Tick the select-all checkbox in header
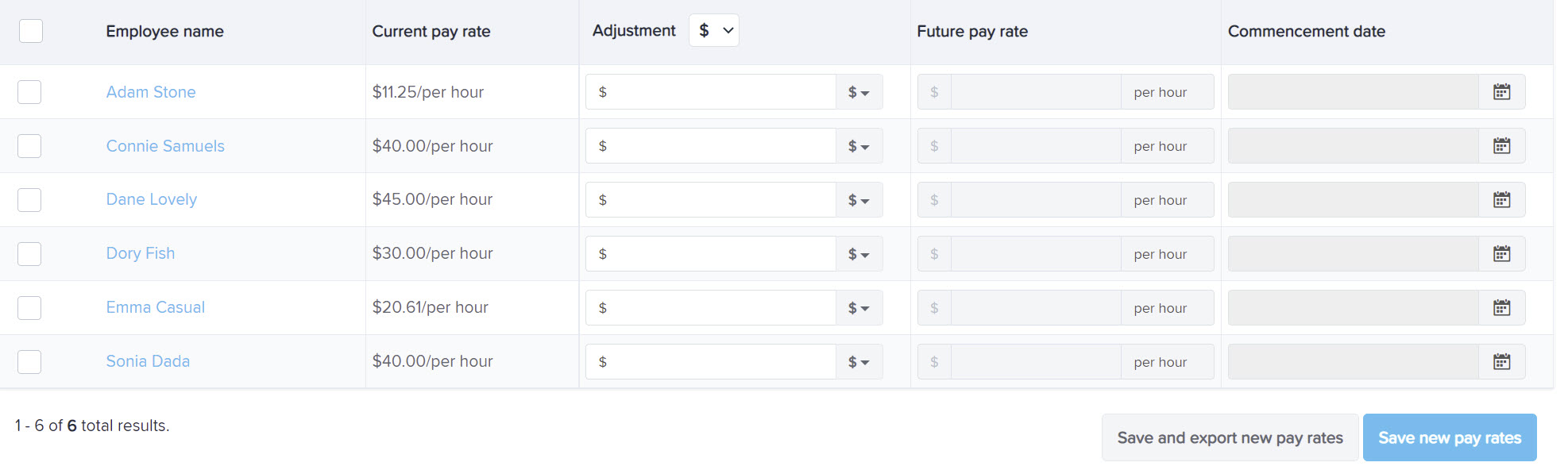Image resolution: width=1568 pixels, height=470 pixels. (31, 31)
